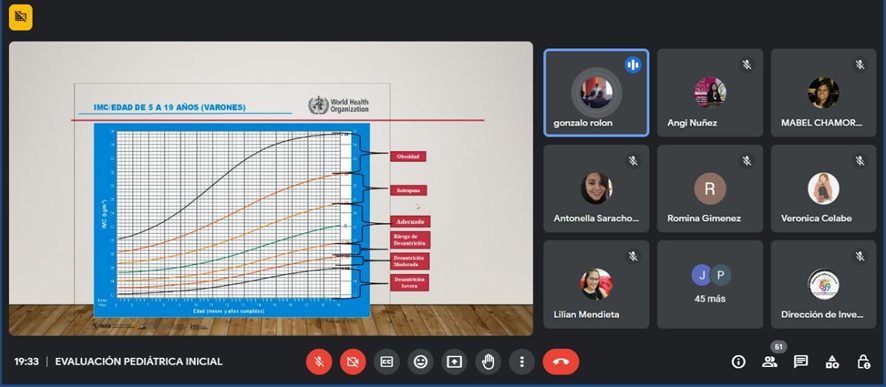Open host controls lock icon
This screenshot has width=886, height=387.
(863, 362)
